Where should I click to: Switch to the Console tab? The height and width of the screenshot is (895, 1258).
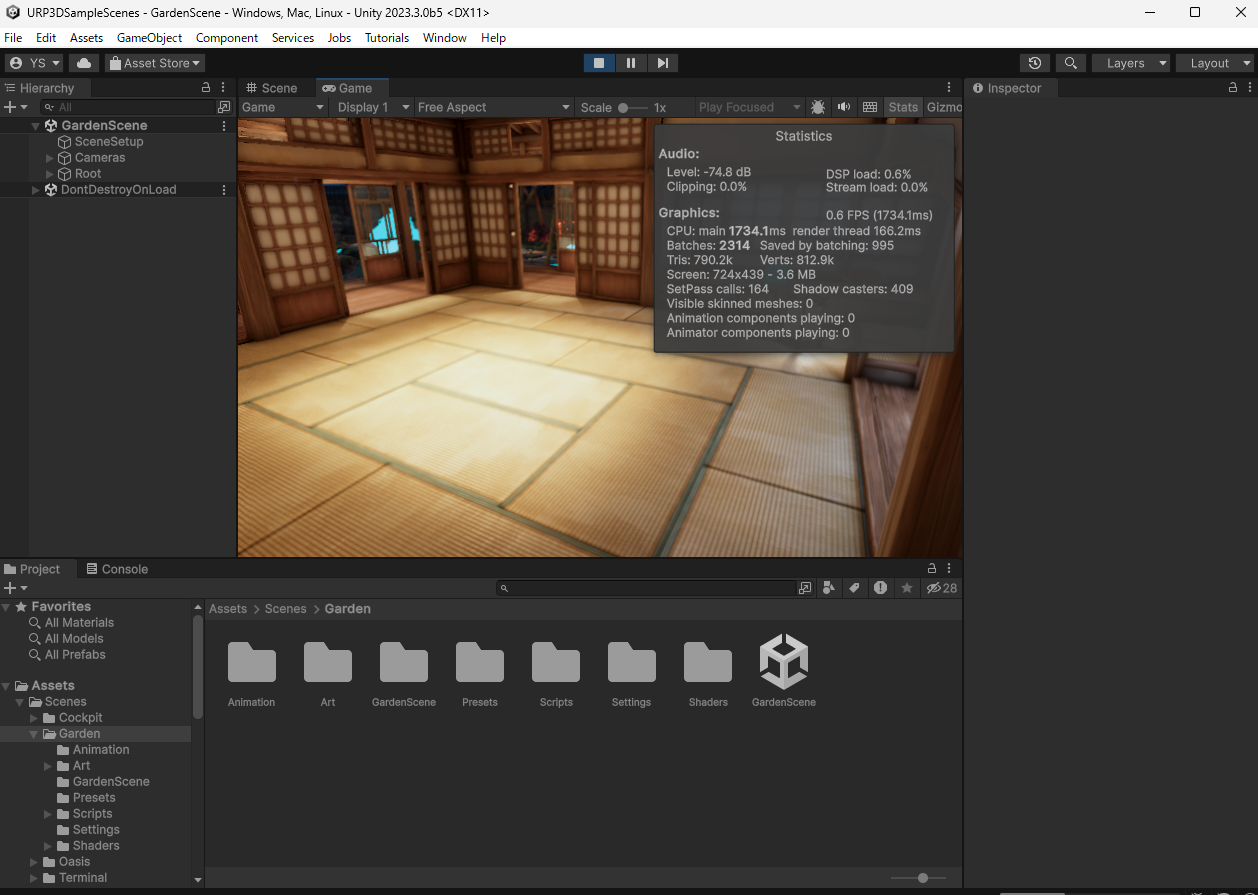(116, 569)
